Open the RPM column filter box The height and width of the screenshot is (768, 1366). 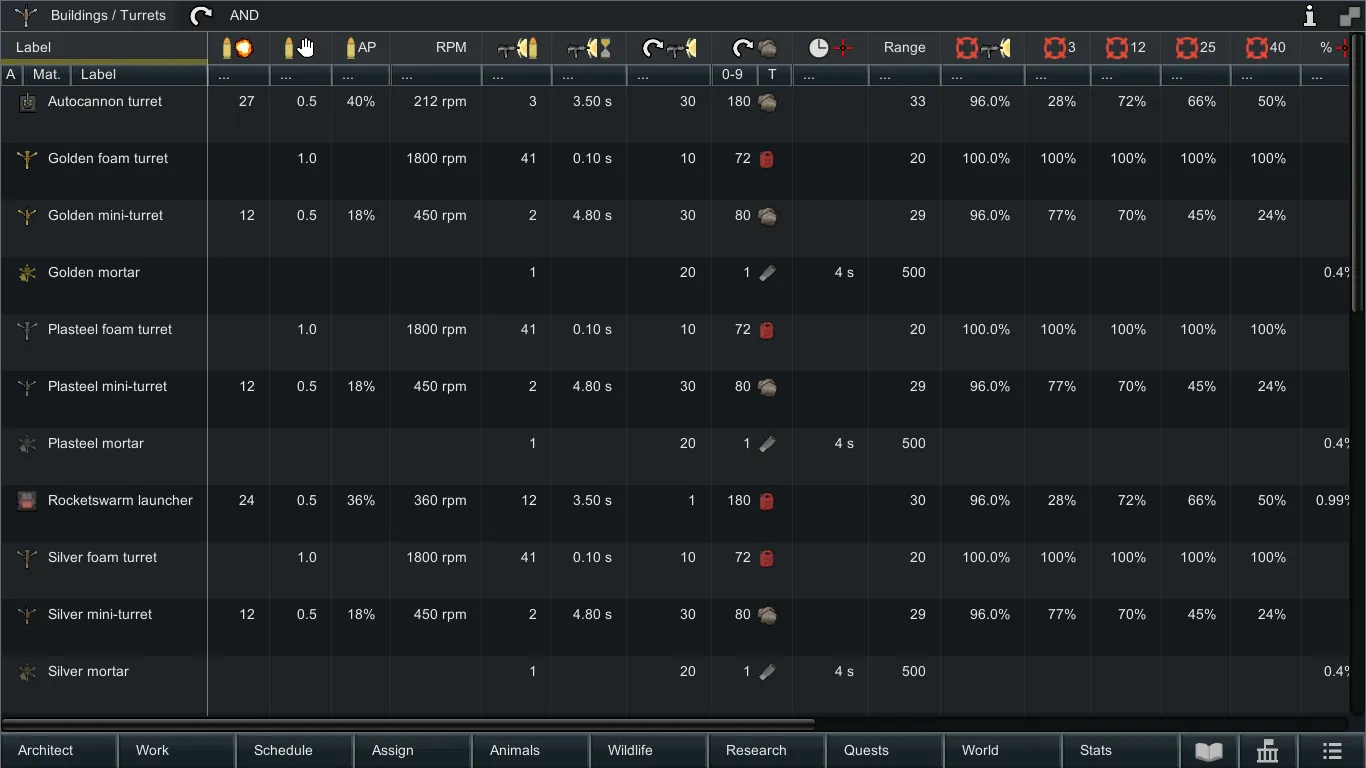pos(435,75)
